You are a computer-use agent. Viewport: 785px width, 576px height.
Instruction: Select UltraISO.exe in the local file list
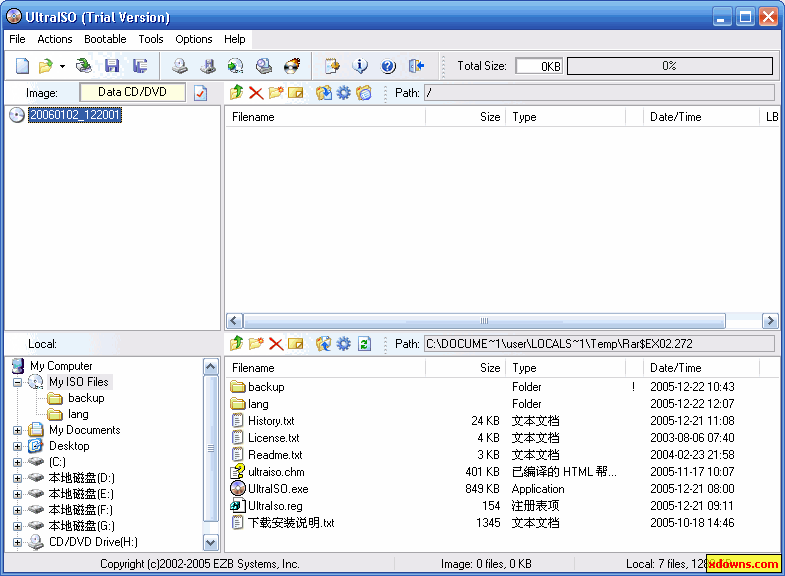click(278, 489)
